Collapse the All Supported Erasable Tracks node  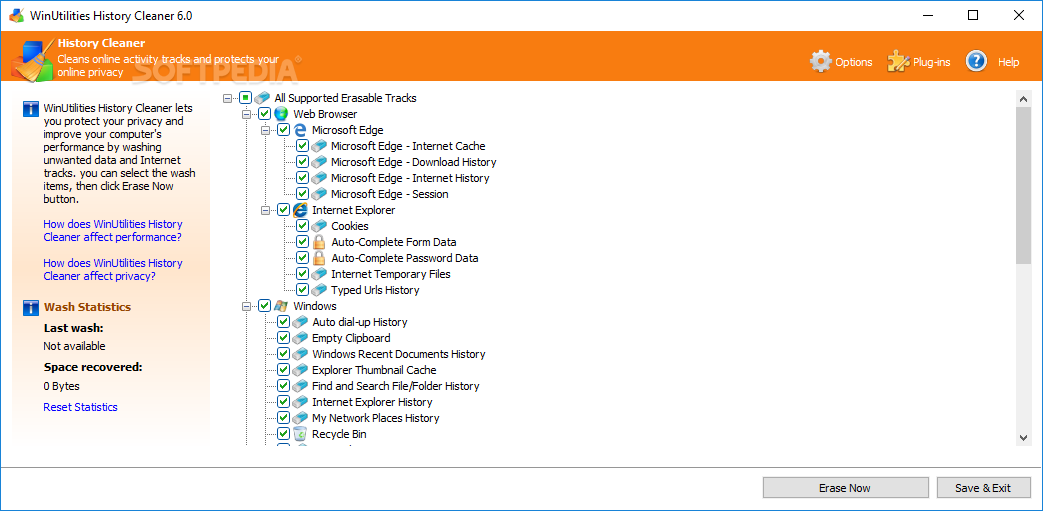tap(227, 98)
